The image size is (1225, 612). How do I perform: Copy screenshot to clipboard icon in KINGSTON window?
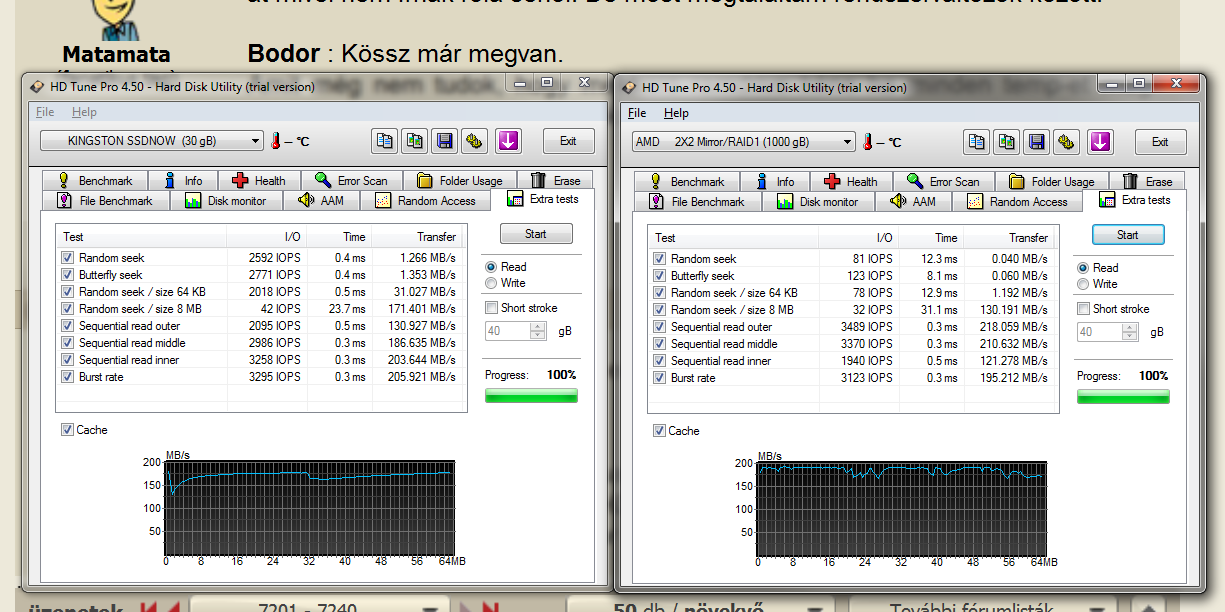point(415,141)
